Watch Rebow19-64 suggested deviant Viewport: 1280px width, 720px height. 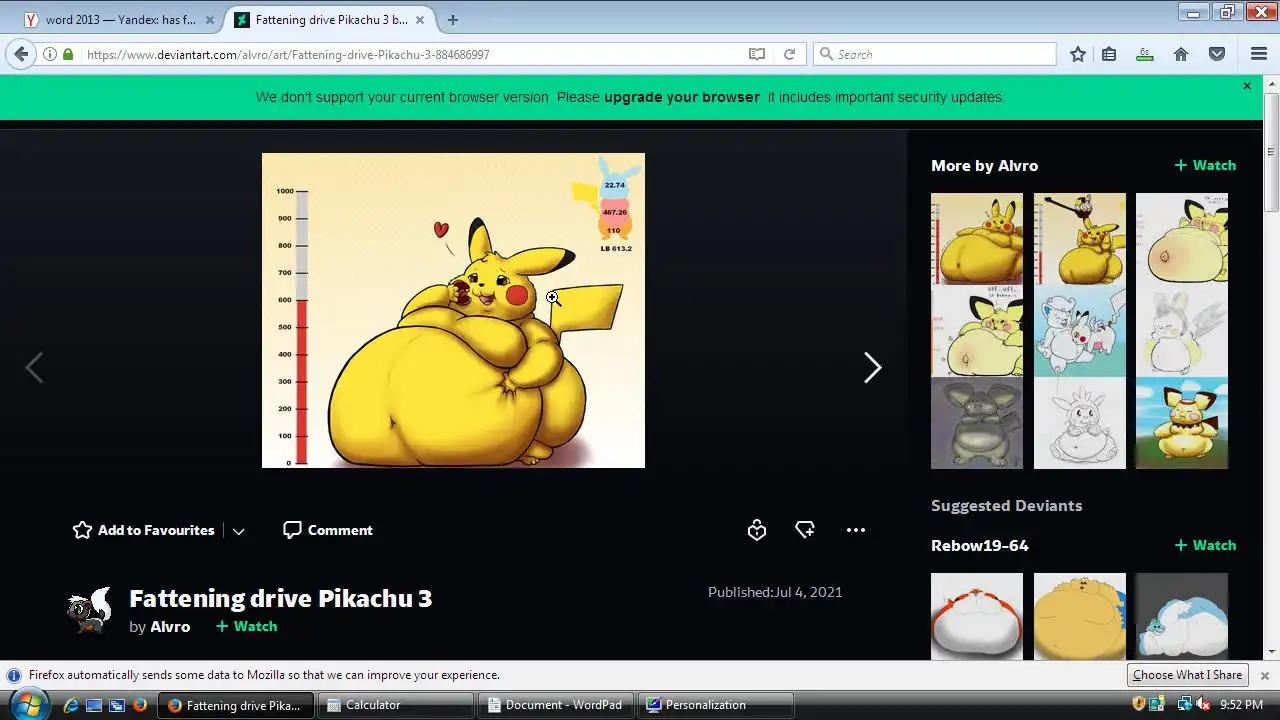tap(1205, 545)
